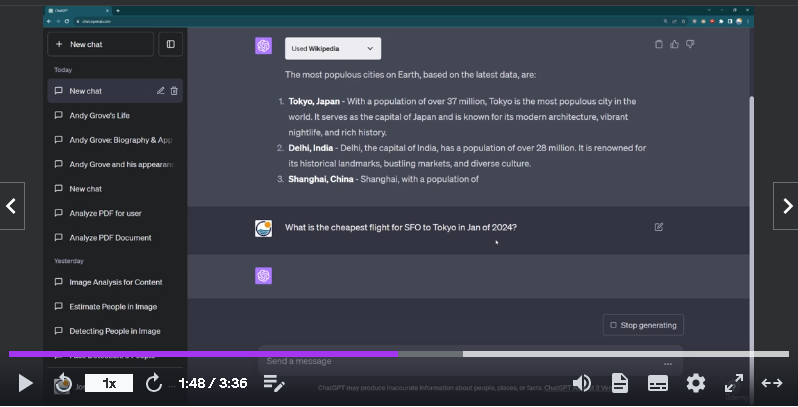Copy the response with clipboard icon
Screen dimensions: 798x407
point(659,44)
